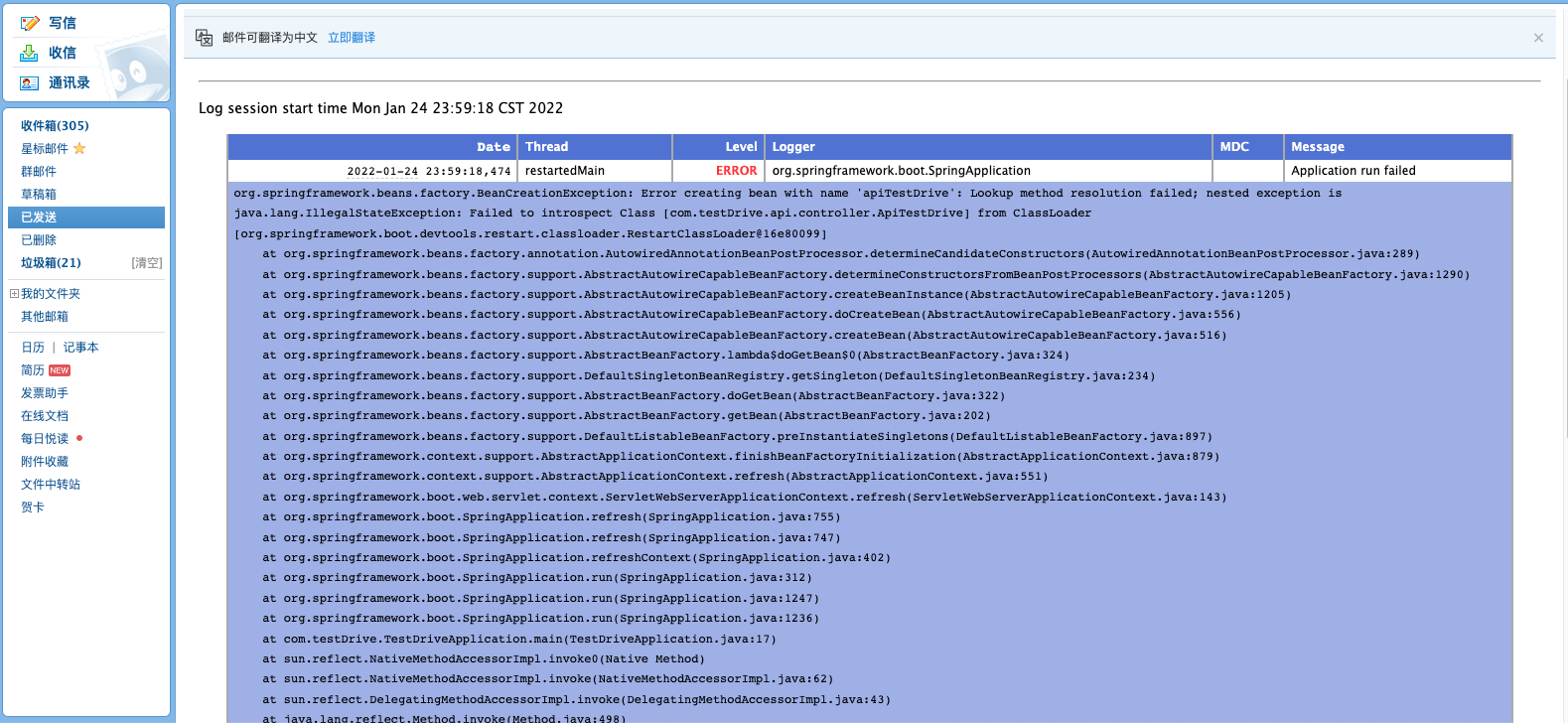
Task: Click the star icon beside 星标邮件
Action: [79, 149]
